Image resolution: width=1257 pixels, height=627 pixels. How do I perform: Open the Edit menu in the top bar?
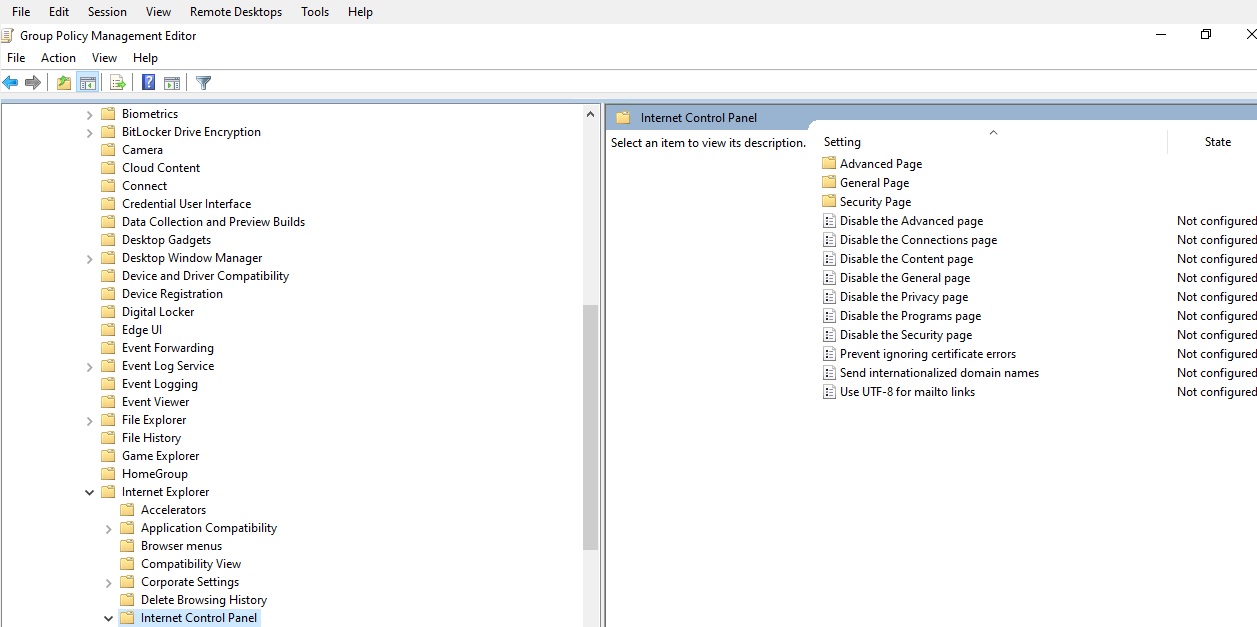click(59, 12)
